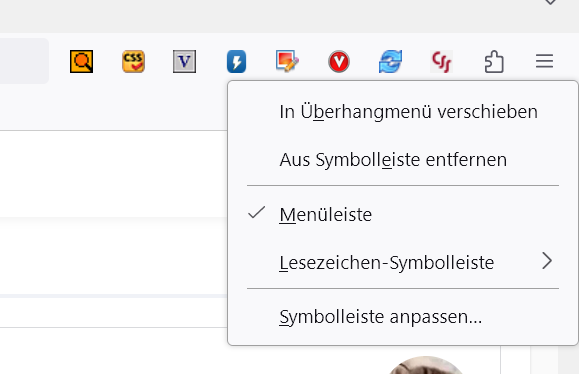The height and width of the screenshot is (374, 579).
Task: Click the arrow beside Lesezeichen-Symbolleiste
Action: click(547, 261)
